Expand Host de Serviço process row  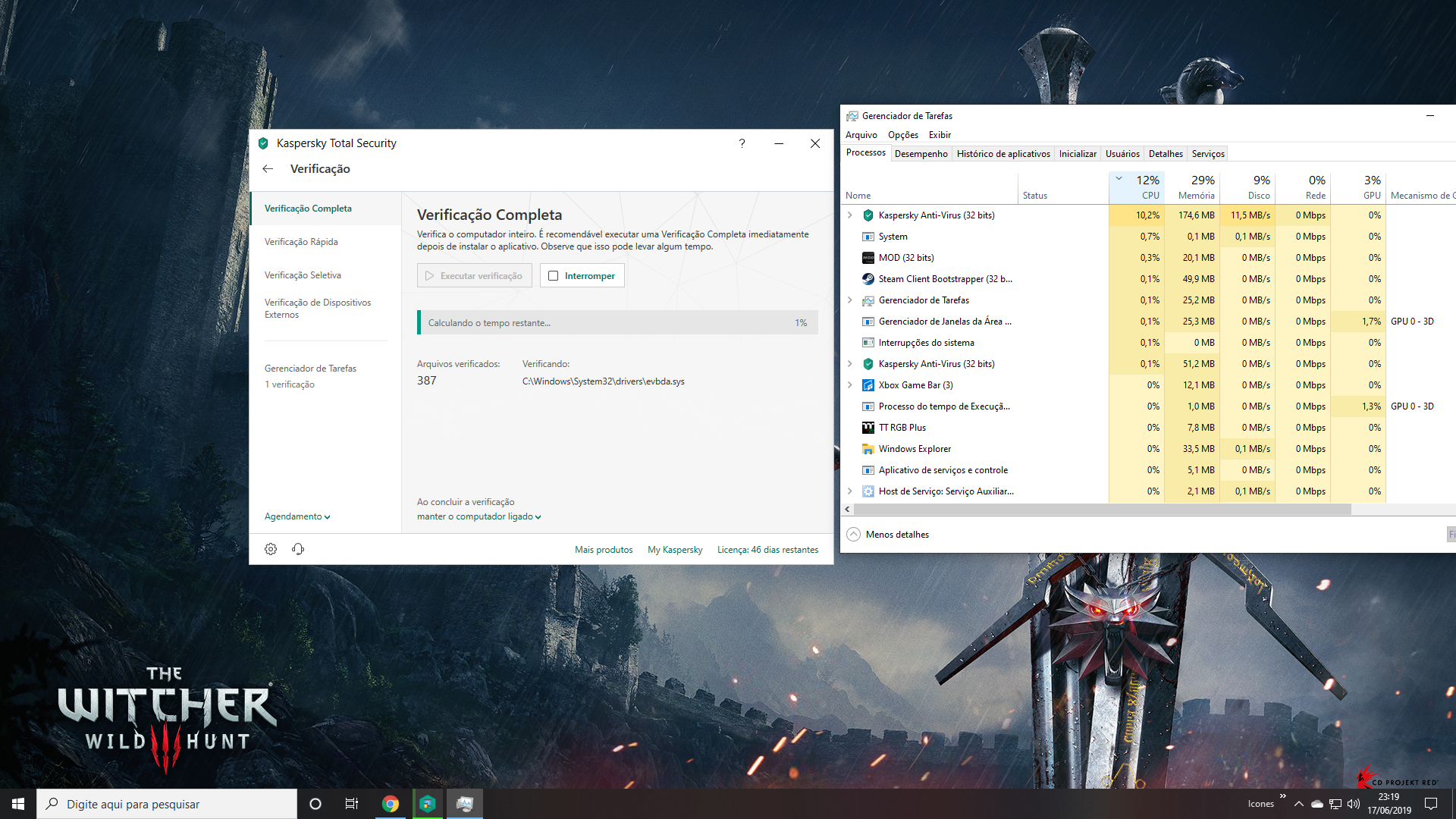pos(850,491)
